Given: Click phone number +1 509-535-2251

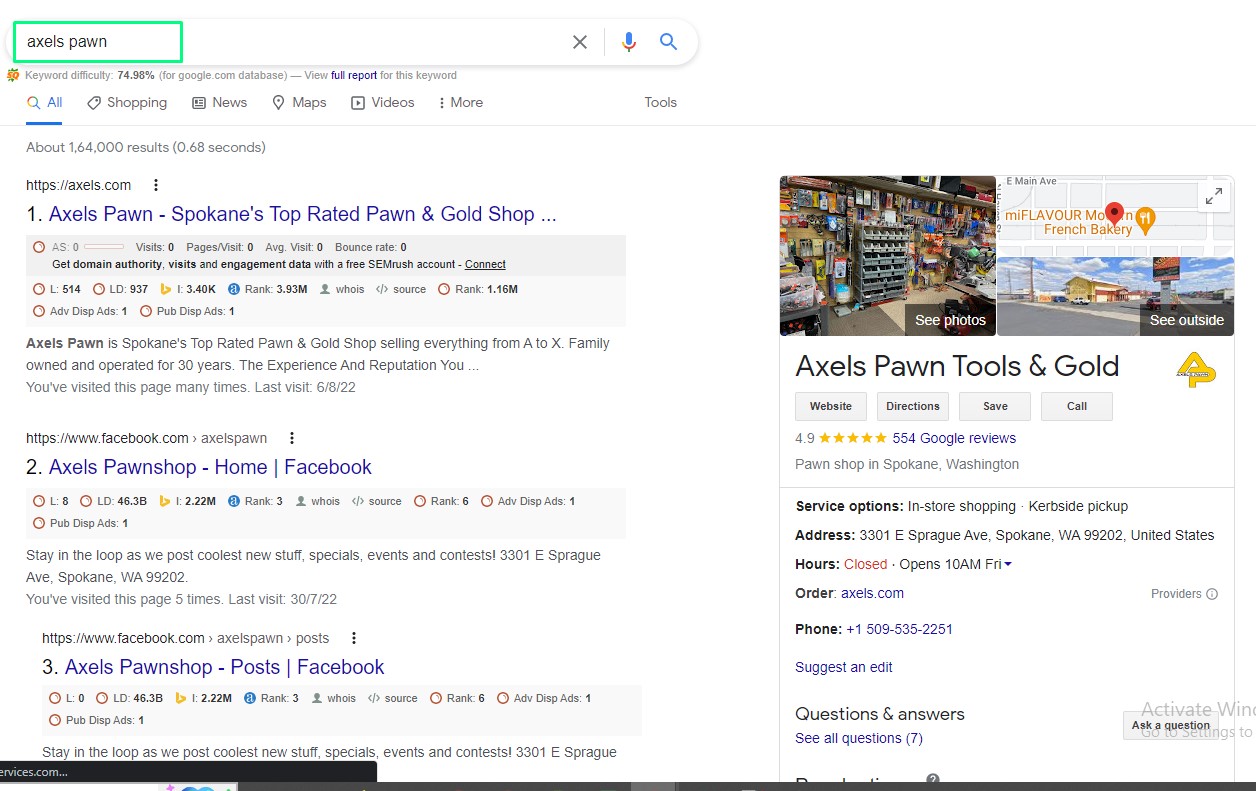Looking at the screenshot, I should 899,629.
